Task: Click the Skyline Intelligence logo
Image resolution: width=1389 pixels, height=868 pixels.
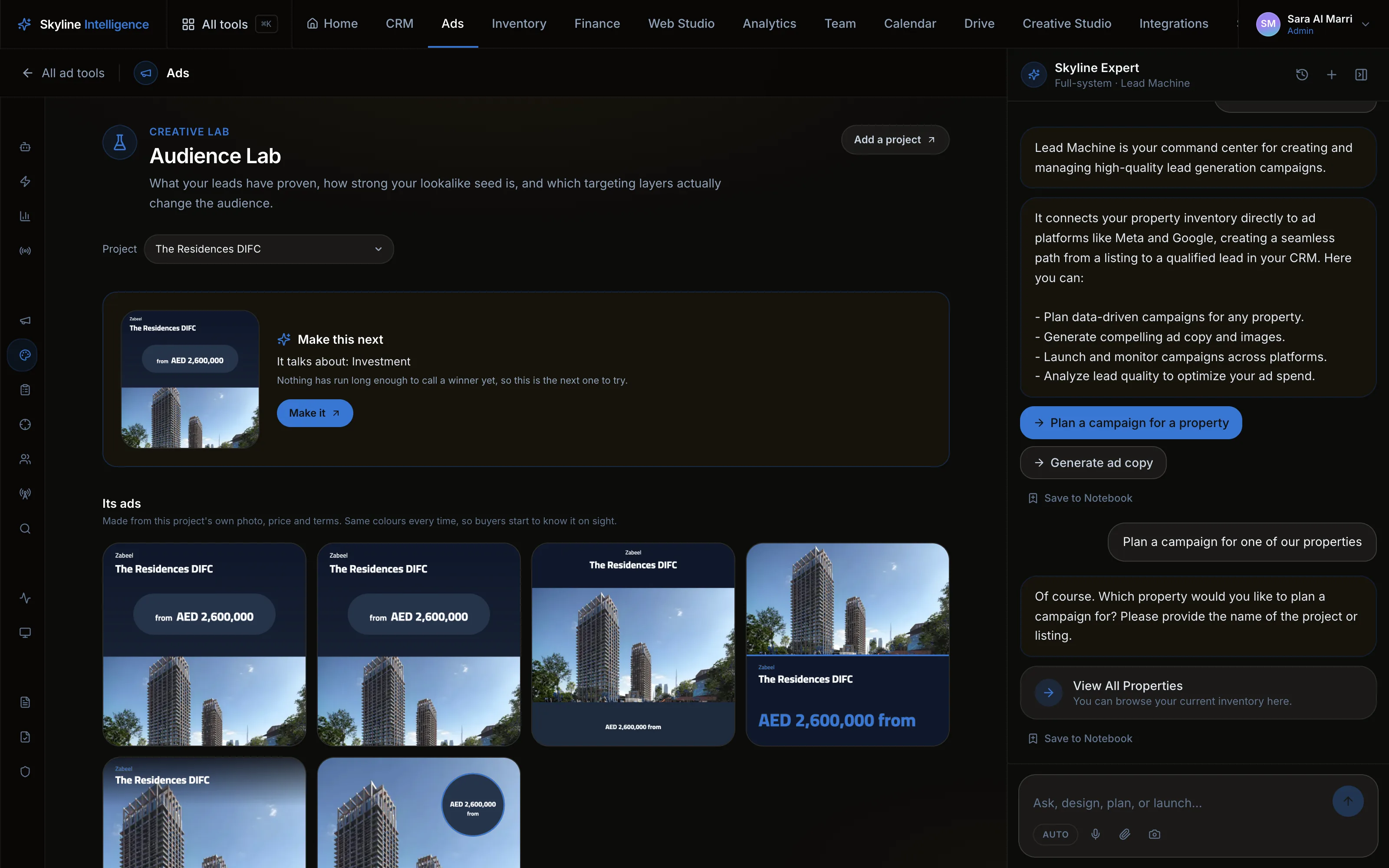Action: [x=84, y=24]
